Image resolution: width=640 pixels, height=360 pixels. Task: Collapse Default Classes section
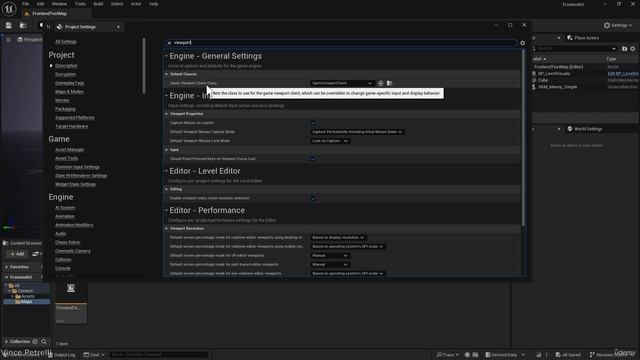point(167,74)
